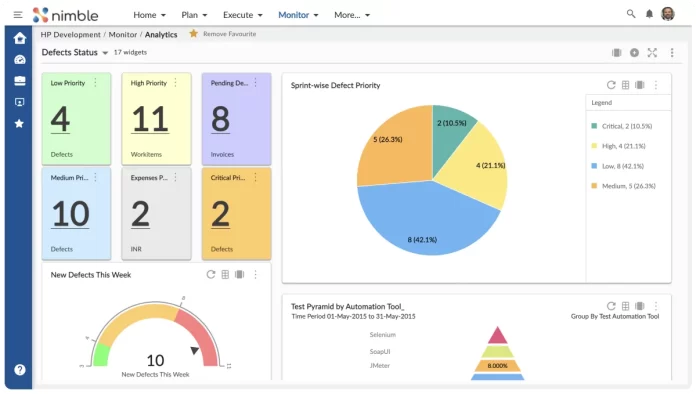This screenshot has width=696, height=394.
Task: Go to the sidebar Home icon
Action: [x=20, y=39]
